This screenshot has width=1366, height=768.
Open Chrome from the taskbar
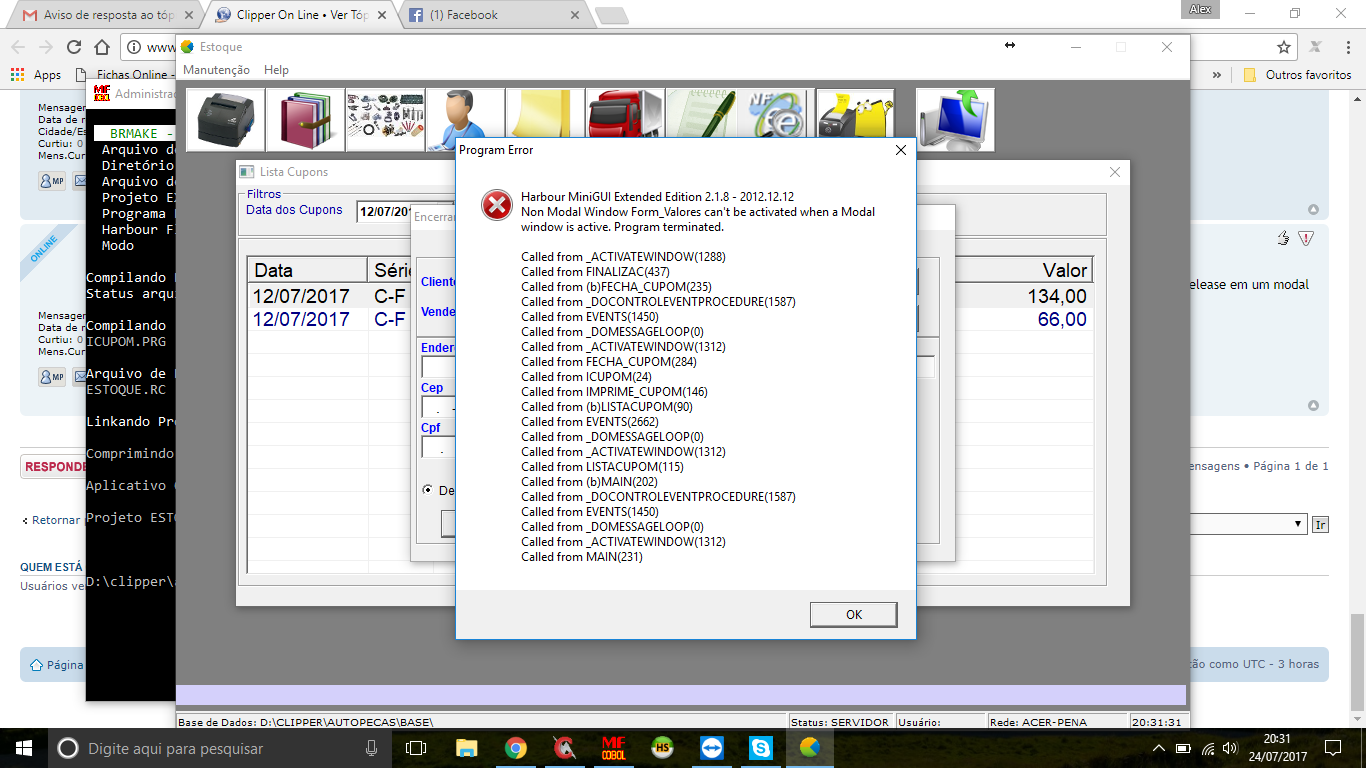pyautogui.click(x=515, y=748)
